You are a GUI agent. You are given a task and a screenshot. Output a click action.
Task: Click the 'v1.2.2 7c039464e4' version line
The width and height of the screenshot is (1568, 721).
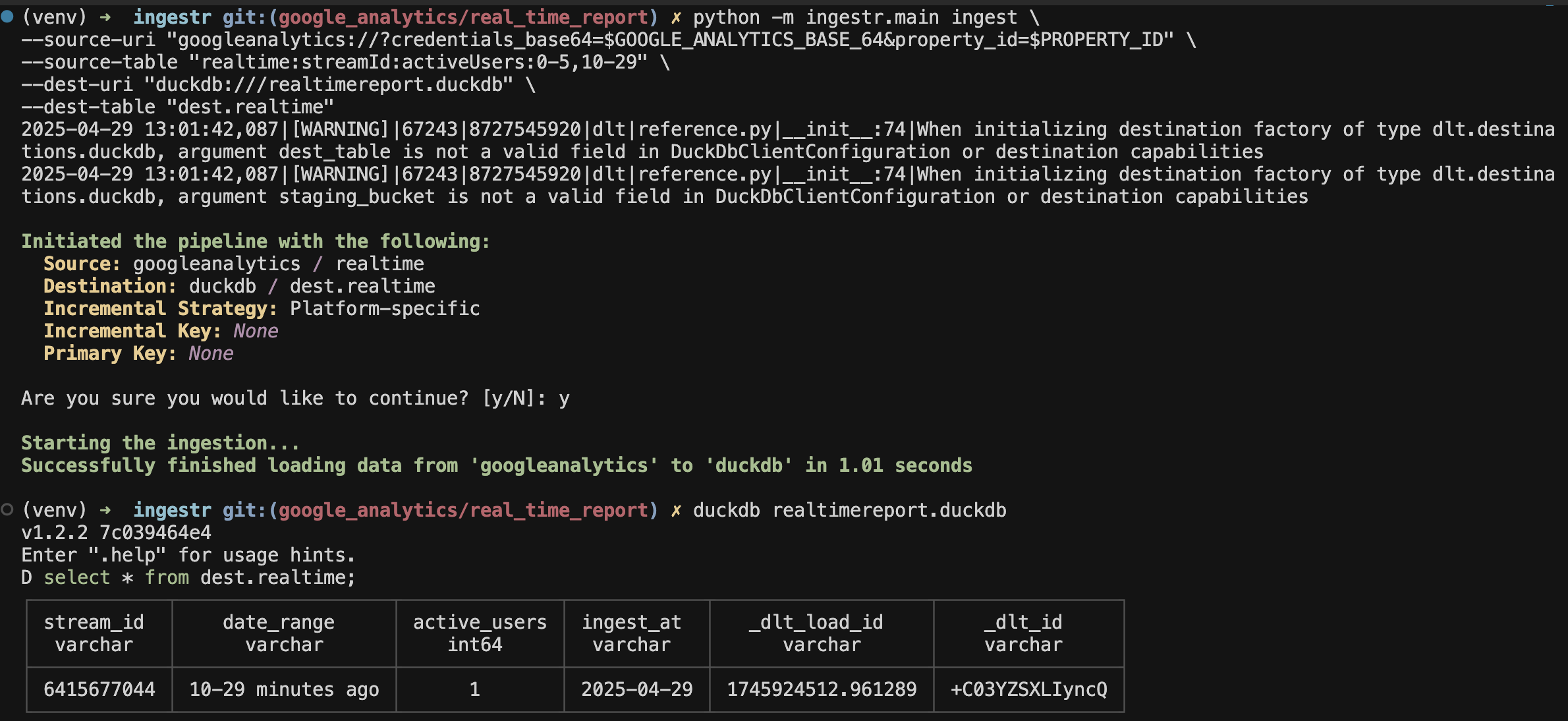(x=117, y=533)
